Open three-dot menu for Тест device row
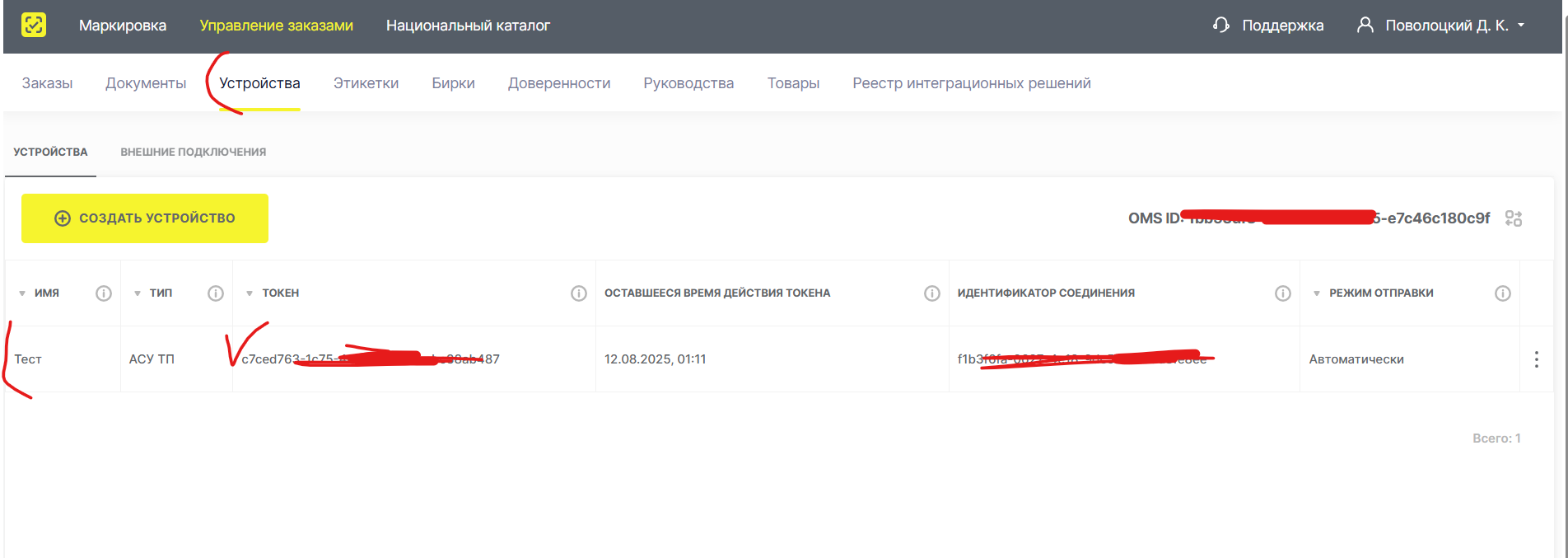 [1537, 359]
